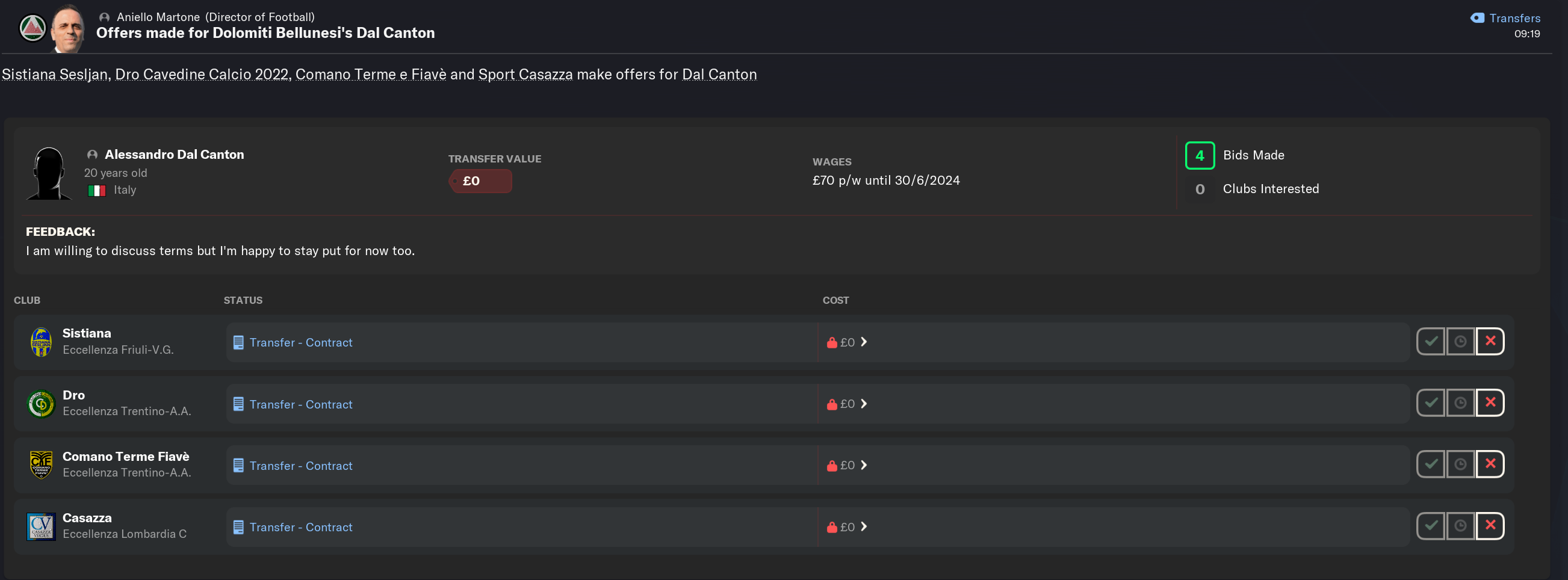Accept Casazza's offer with the checkmark
The height and width of the screenshot is (580, 1568).
pos(1431,526)
